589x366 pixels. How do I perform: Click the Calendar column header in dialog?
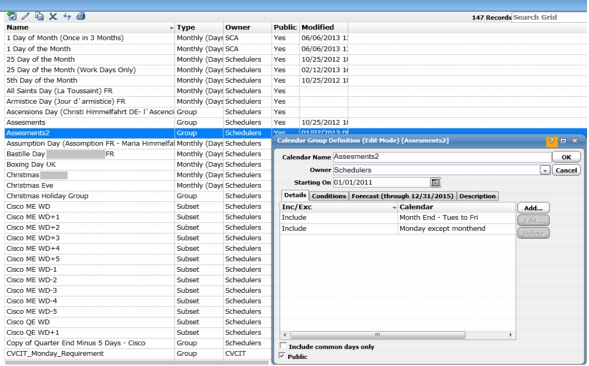pos(456,207)
